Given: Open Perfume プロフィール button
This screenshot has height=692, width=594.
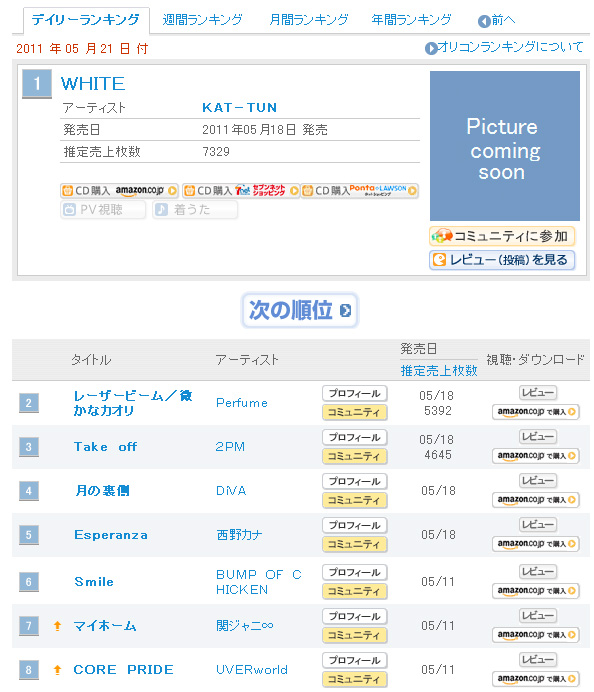Looking at the screenshot, I should pos(355,393).
